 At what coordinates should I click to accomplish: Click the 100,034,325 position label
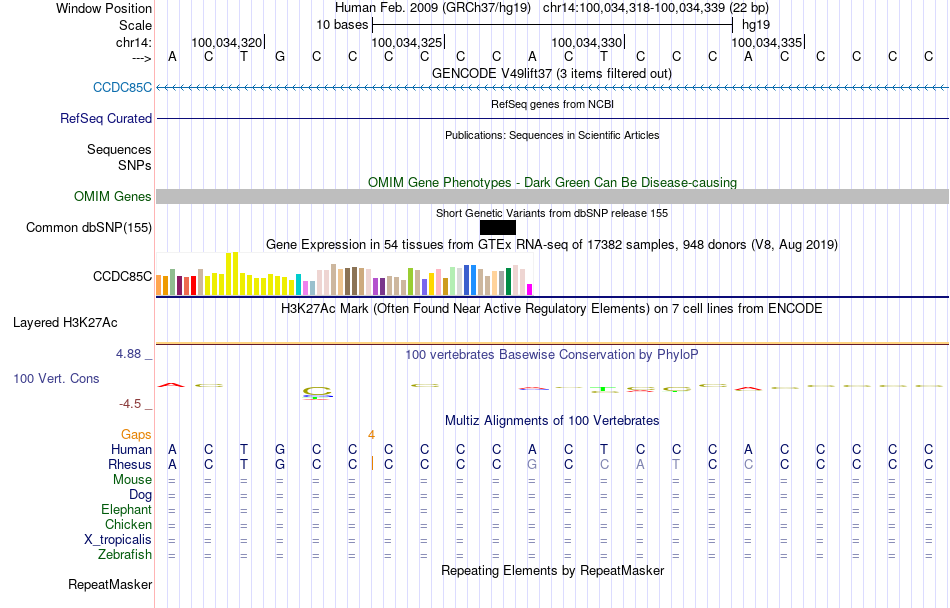[407, 42]
